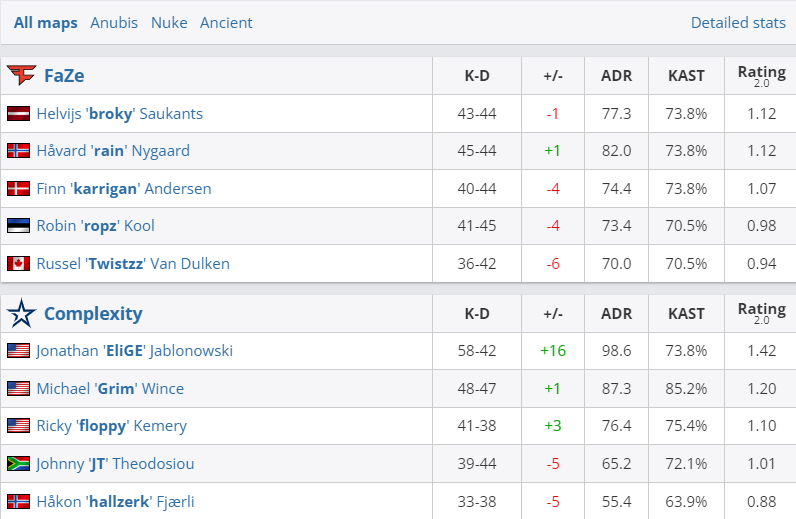The width and height of the screenshot is (796, 519).
Task: Open the Detailed stats link
Action: (x=738, y=22)
